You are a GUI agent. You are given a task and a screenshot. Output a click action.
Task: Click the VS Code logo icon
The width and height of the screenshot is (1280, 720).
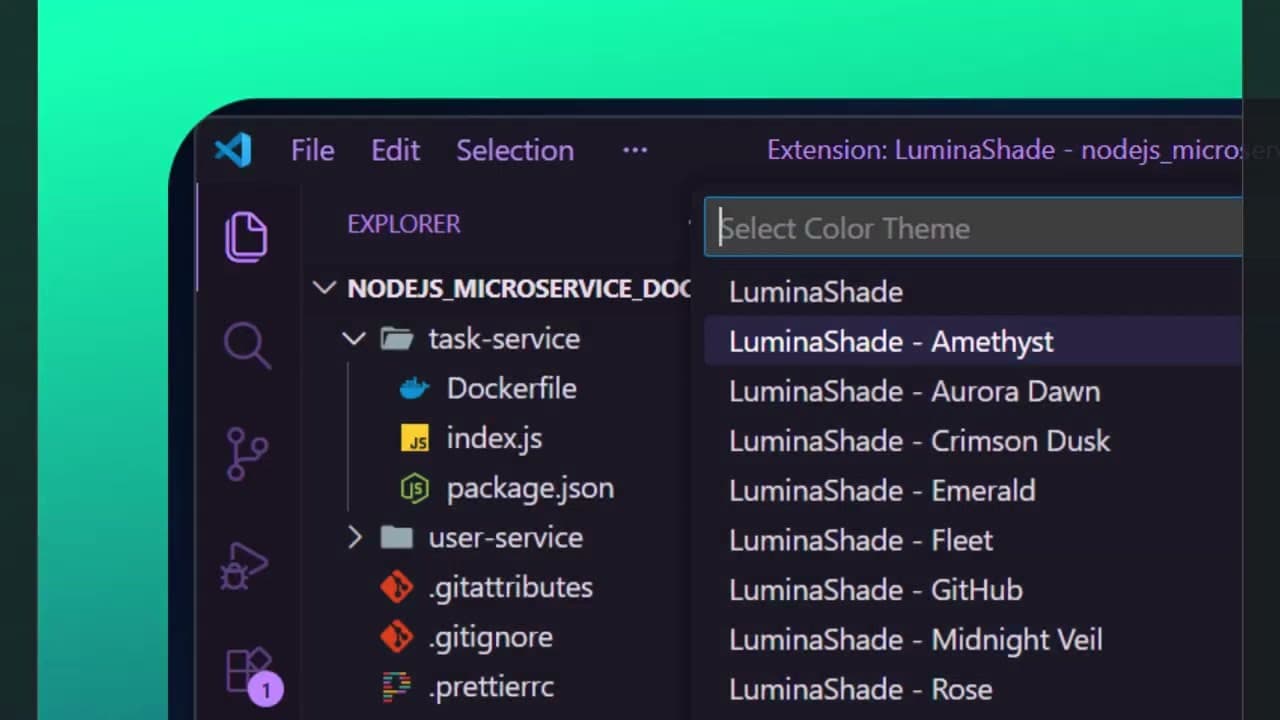coord(232,149)
